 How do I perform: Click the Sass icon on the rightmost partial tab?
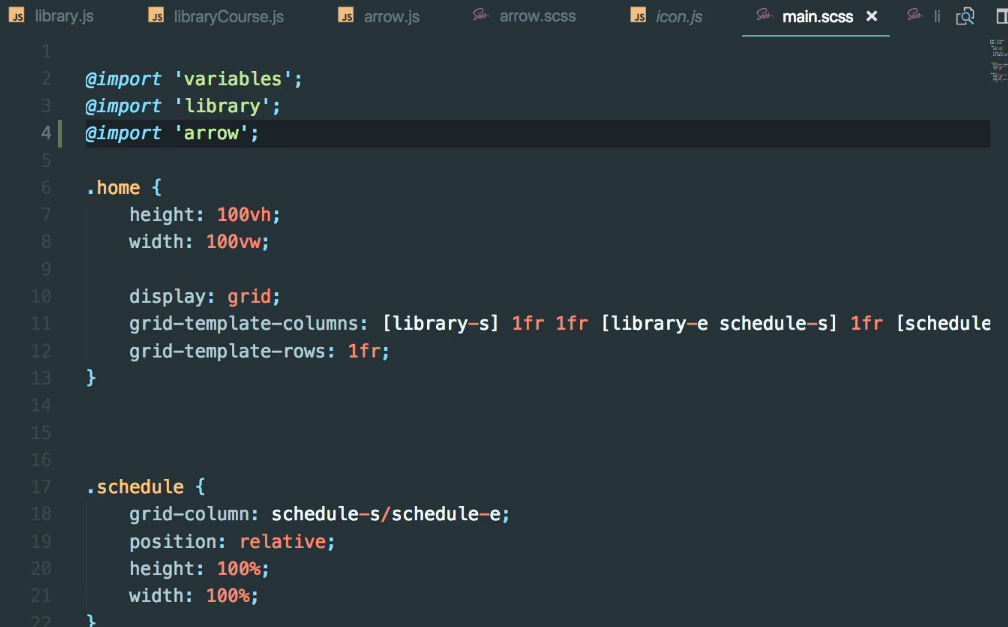pyautogui.click(x=913, y=16)
